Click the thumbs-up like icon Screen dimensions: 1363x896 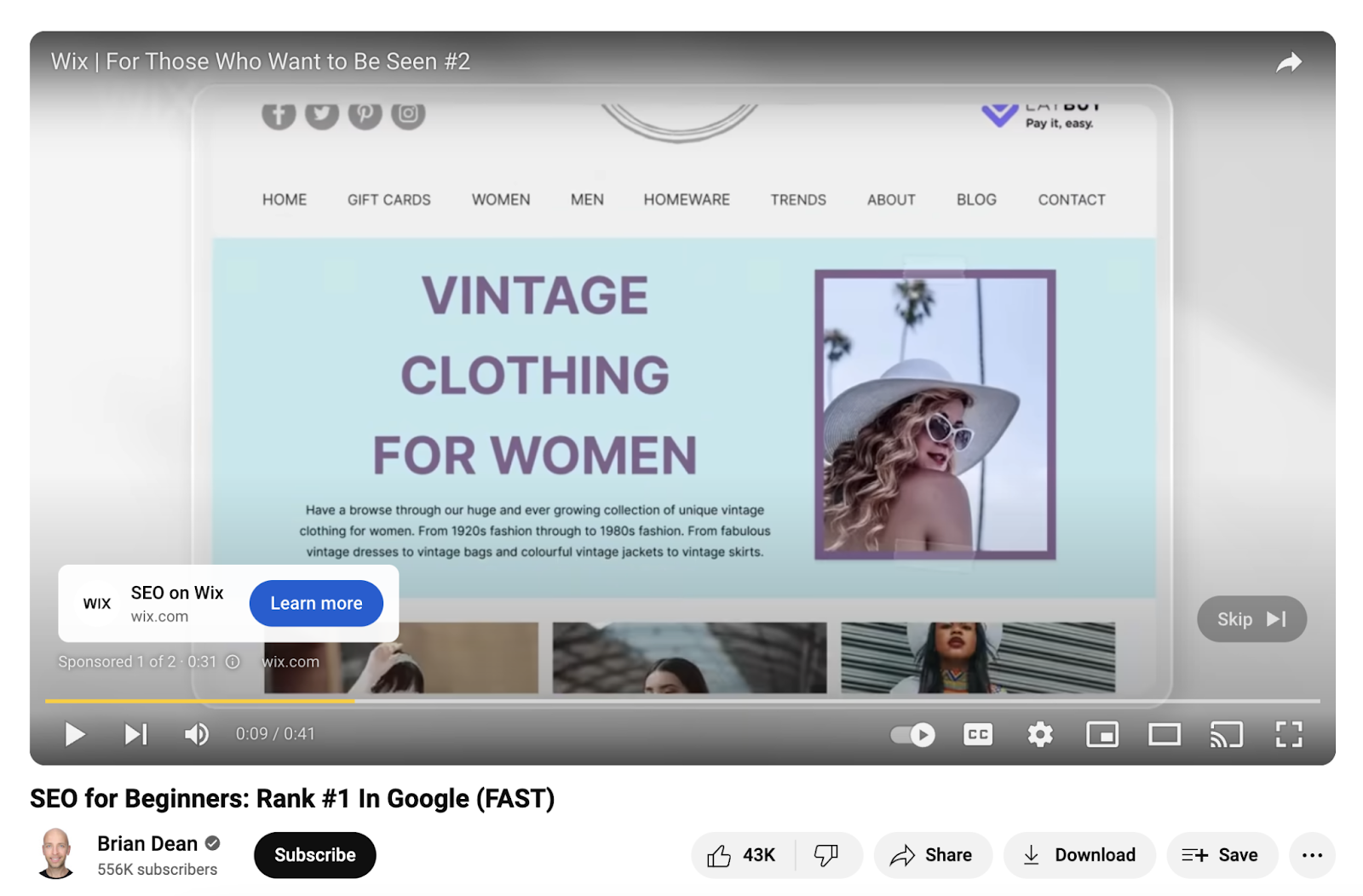point(721,855)
